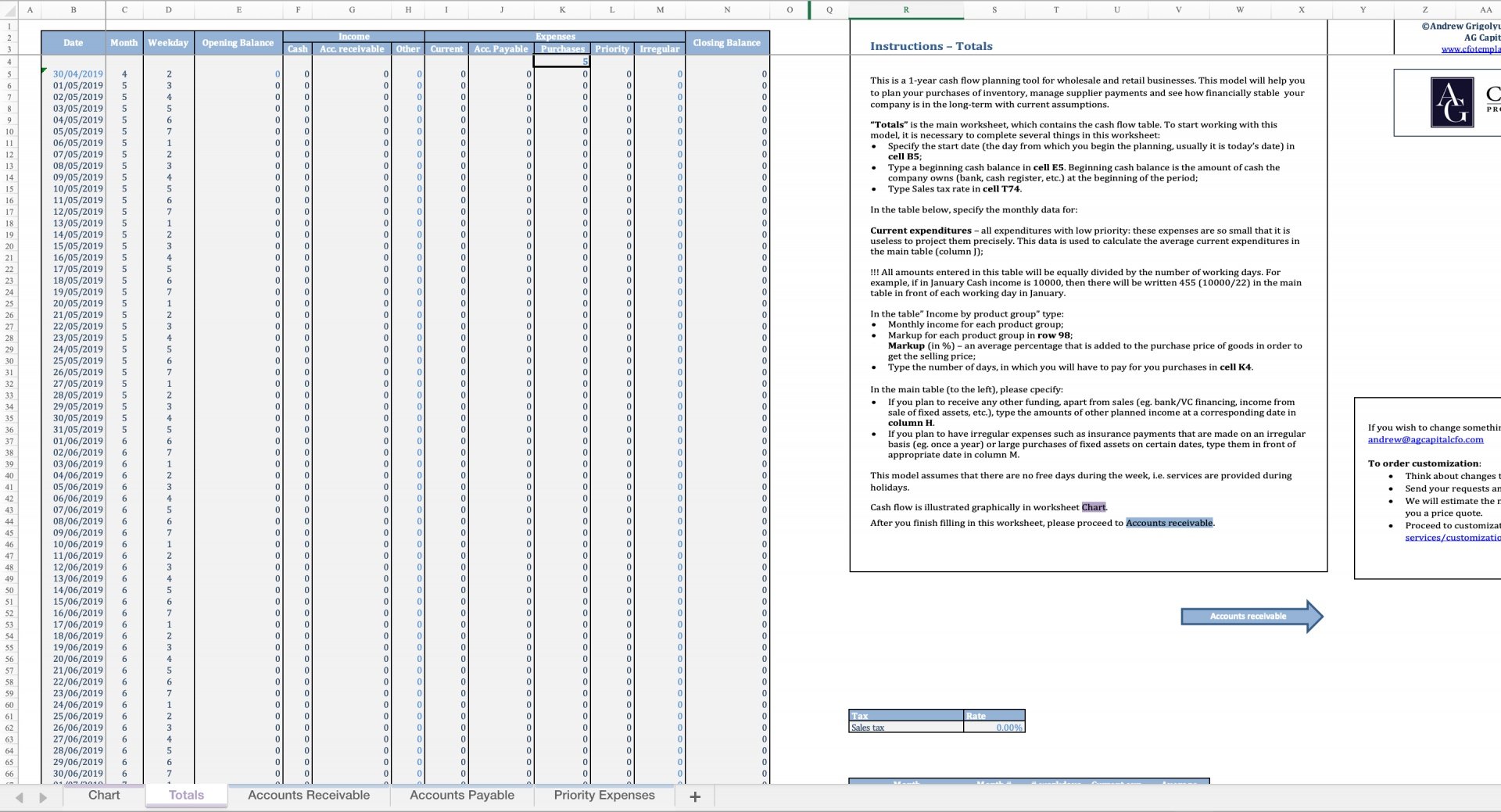This screenshot has height=812, width=1501.
Task: Select cell K4 containing value 5
Action: 562,61
